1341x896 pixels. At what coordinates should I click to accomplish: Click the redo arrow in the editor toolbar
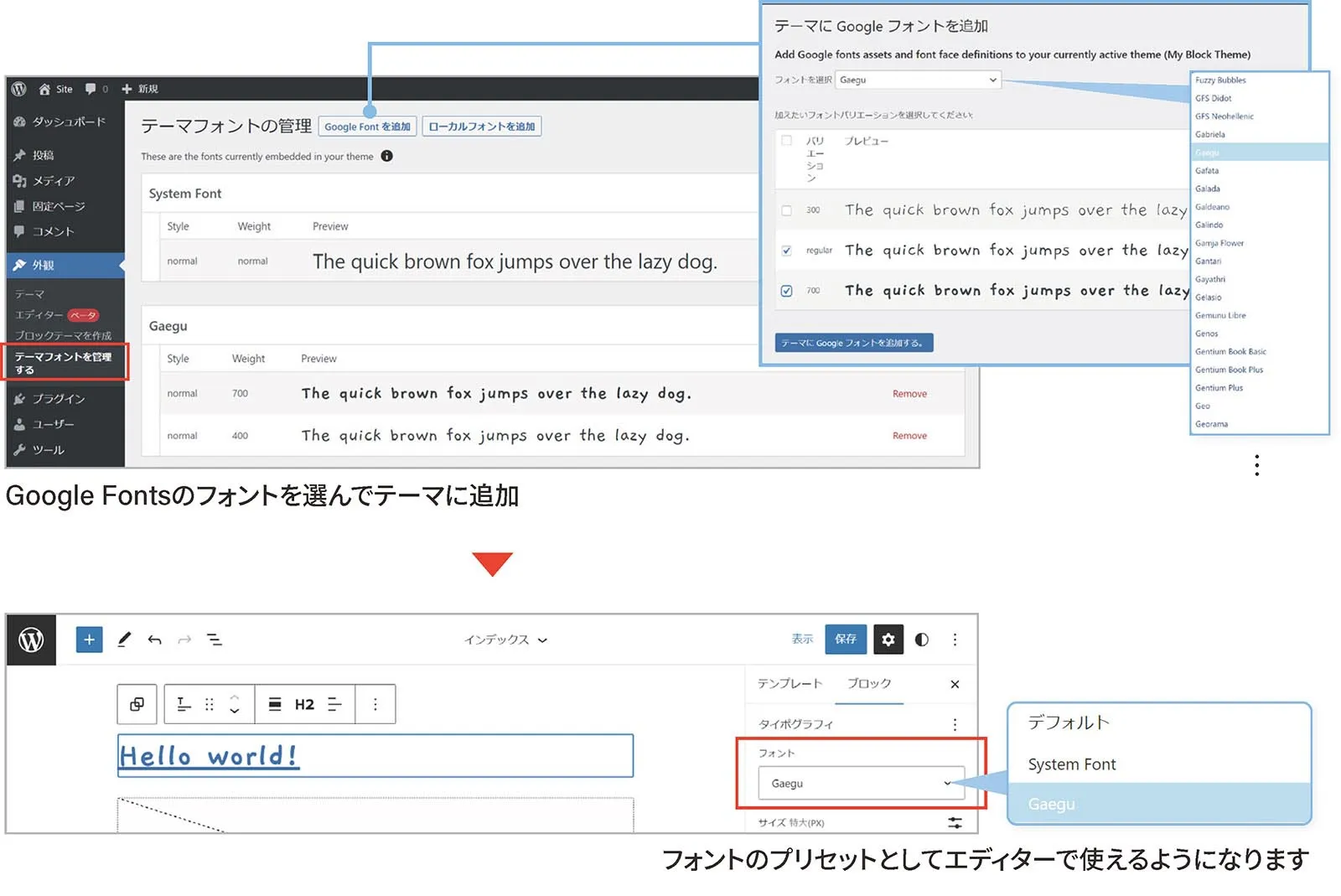point(184,640)
